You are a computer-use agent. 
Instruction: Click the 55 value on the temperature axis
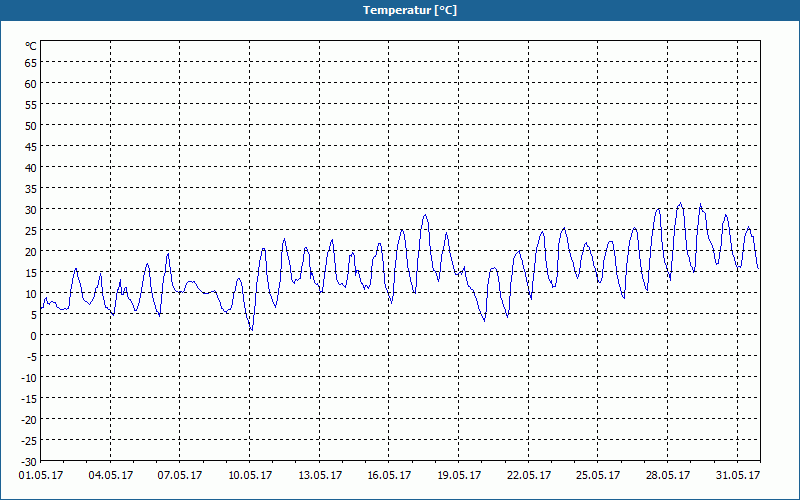coord(31,105)
